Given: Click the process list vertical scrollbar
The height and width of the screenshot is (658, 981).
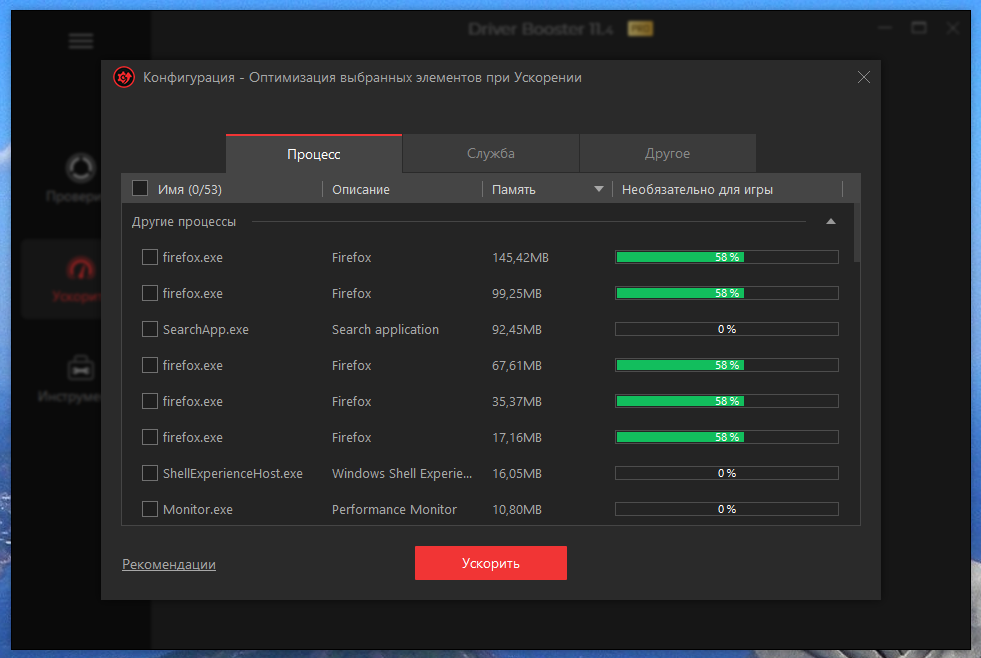Looking at the screenshot, I should [857, 233].
